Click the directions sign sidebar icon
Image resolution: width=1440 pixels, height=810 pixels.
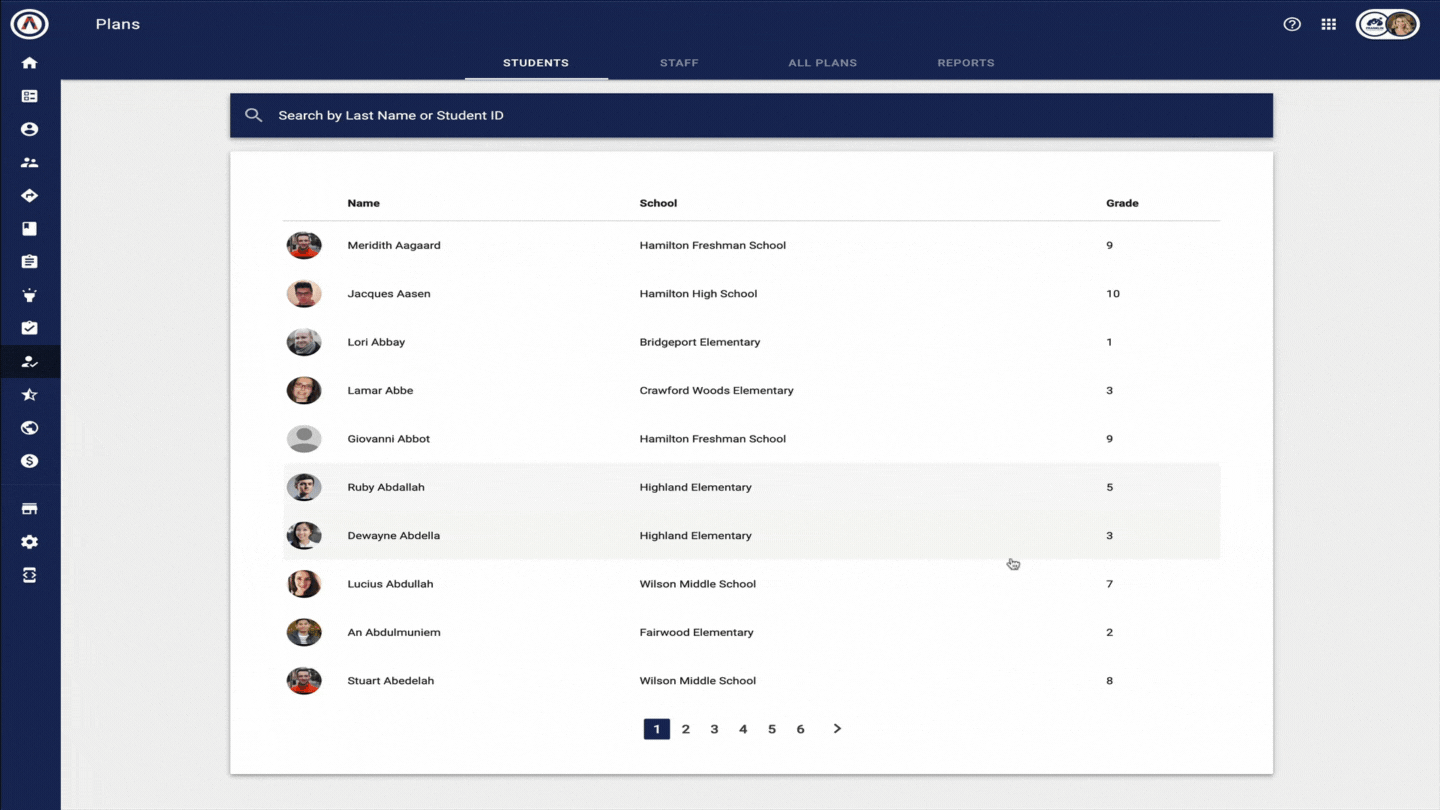(29, 196)
